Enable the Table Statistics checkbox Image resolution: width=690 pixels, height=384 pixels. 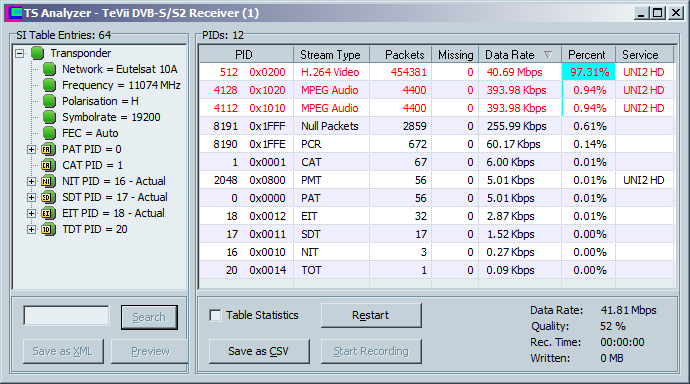(215, 315)
